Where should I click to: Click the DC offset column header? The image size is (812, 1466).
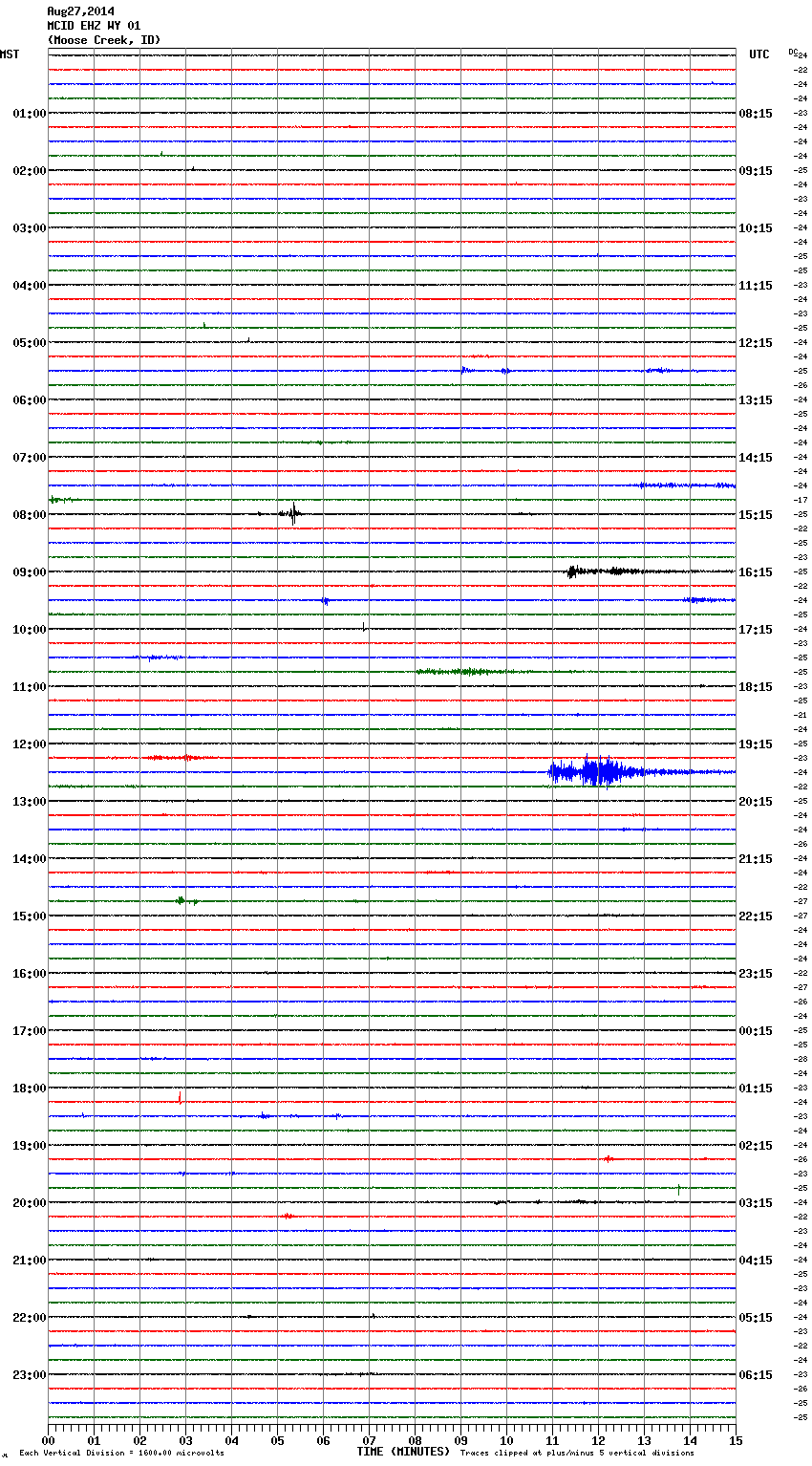coord(793,51)
